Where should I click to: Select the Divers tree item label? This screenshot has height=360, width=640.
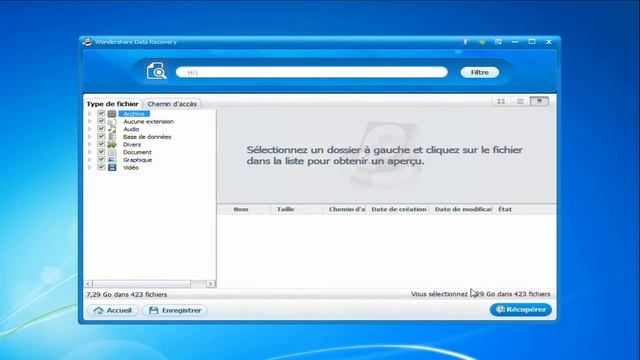[x=132, y=144]
